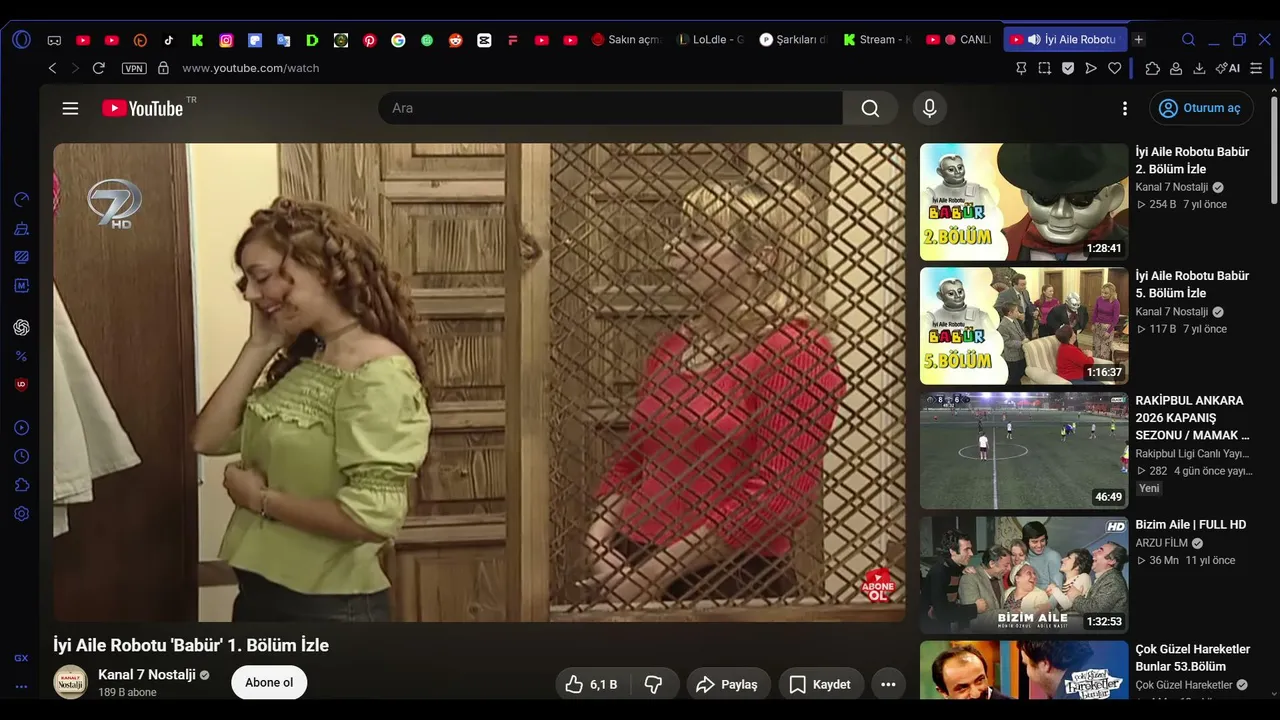Switch to the Google pinned tab
The image size is (1280, 720).
(x=398, y=40)
